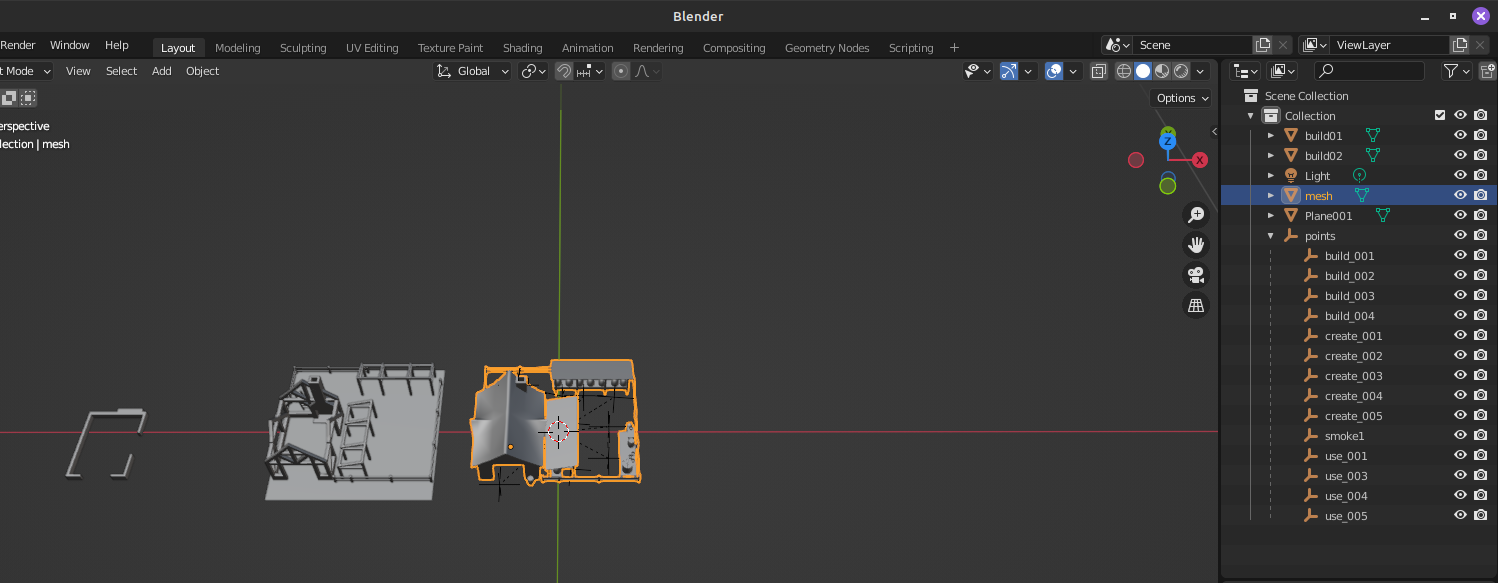
Task: Open the Options dropdown in viewport
Action: [1182, 98]
